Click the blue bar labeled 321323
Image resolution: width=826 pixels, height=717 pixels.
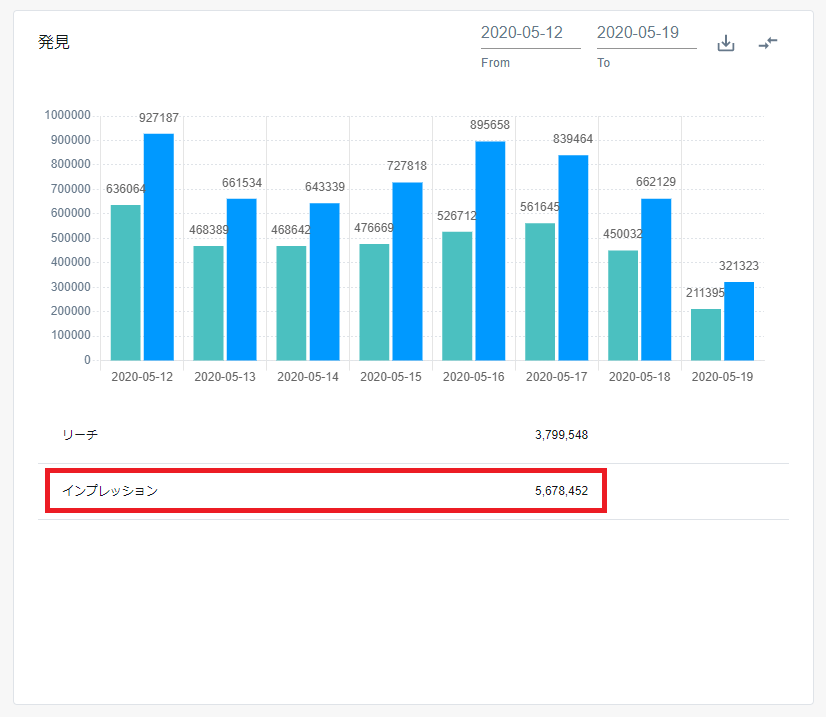[739, 321]
